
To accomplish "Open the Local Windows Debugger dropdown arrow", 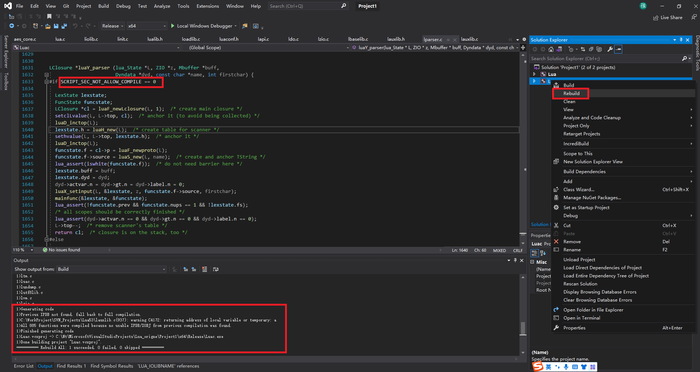I will point(235,26).
